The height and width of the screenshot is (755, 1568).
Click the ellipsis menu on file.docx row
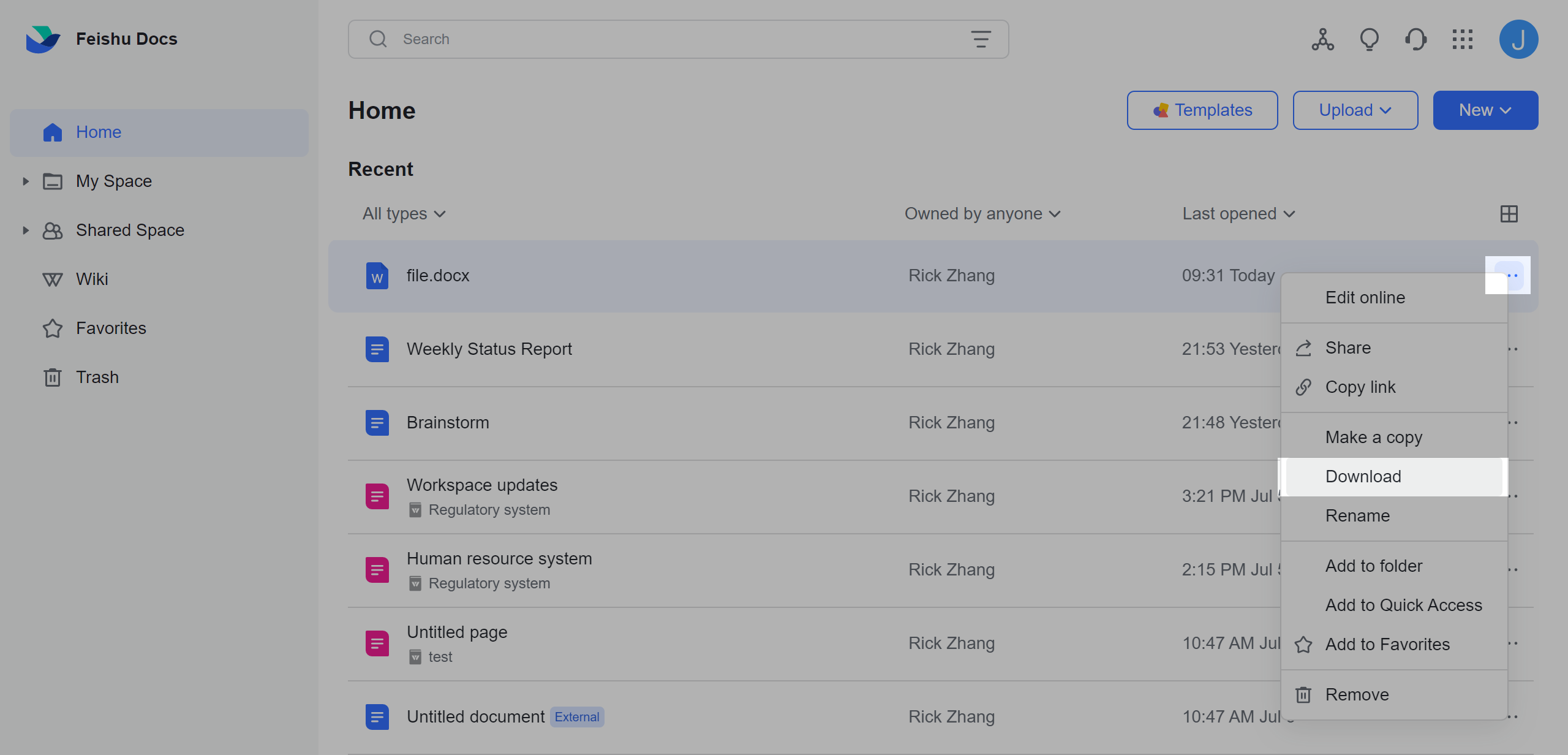pyautogui.click(x=1509, y=275)
